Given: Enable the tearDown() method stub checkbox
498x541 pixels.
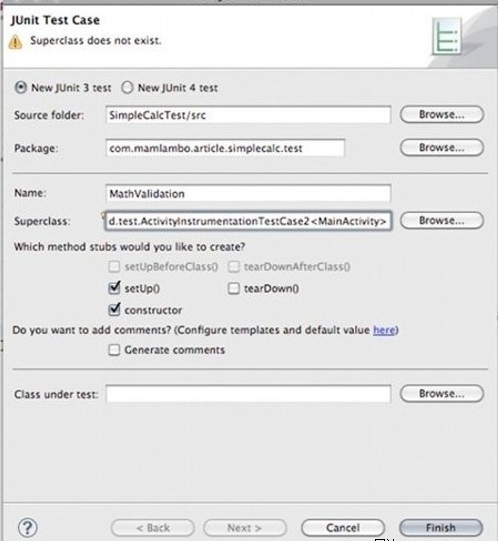Looking at the screenshot, I should click(234, 288).
